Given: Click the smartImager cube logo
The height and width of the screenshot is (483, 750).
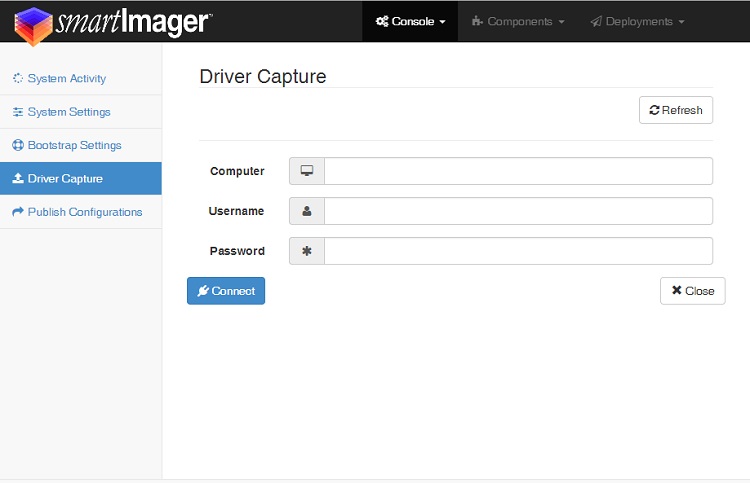Looking at the screenshot, I should click(33, 24).
